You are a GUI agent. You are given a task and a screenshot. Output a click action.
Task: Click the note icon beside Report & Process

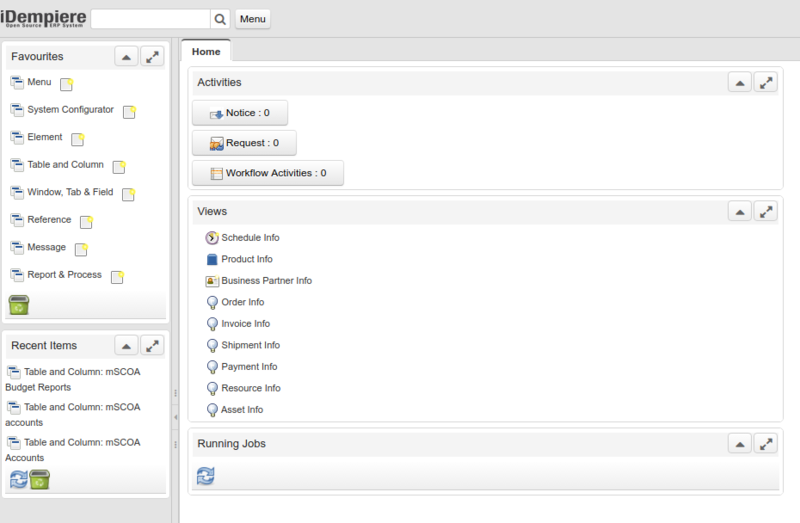(117, 277)
